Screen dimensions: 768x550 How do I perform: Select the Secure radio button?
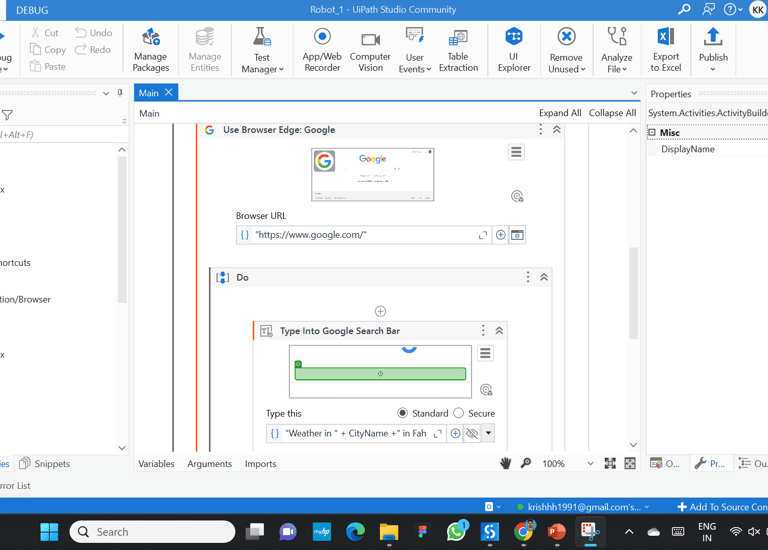pyautogui.click(x=458, y=413)
